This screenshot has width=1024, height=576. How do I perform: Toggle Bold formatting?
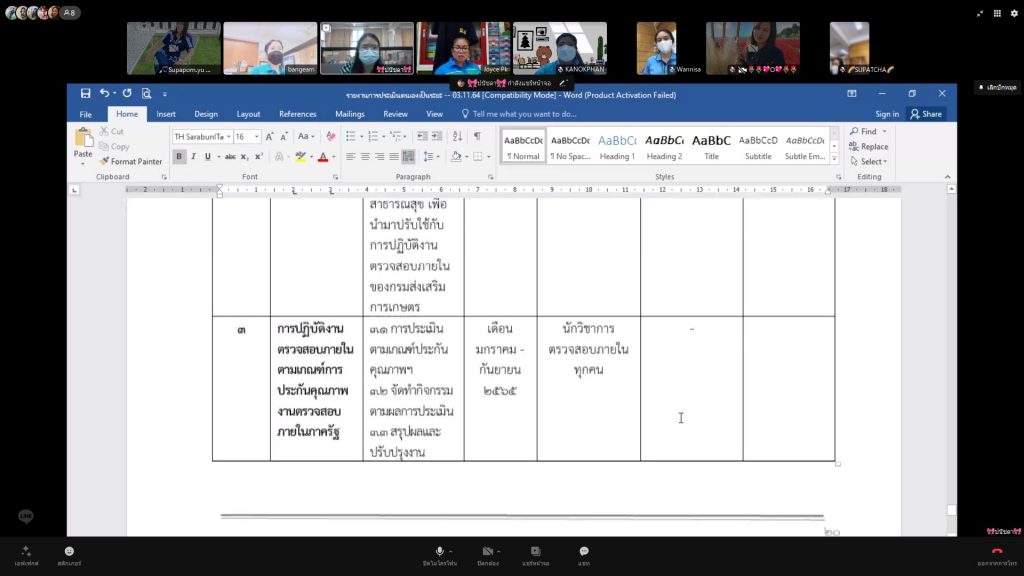click(x=179, y=157)
